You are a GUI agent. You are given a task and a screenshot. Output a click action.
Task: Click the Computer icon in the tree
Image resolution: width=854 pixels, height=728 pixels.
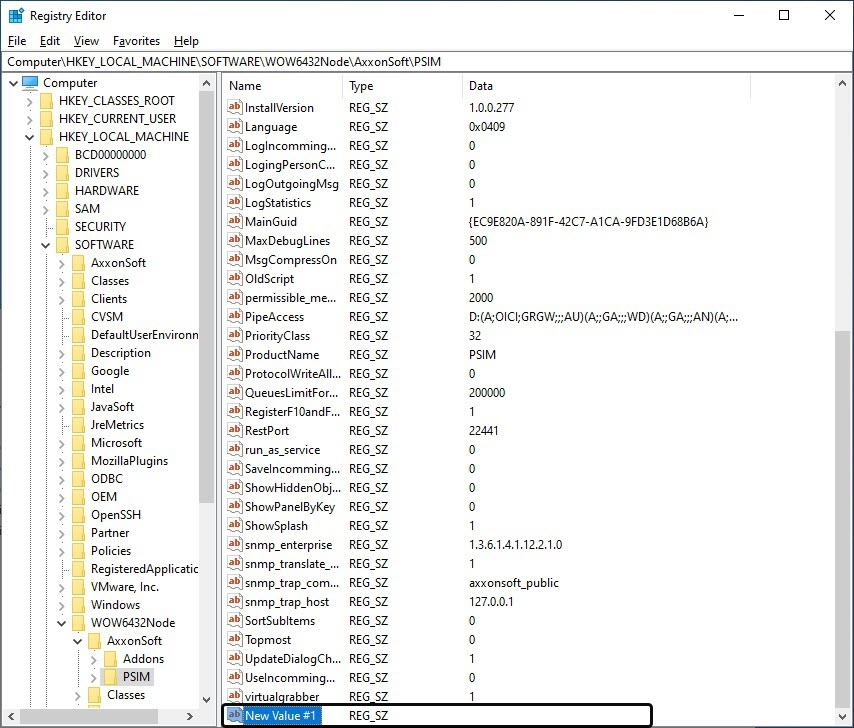pyautogui.click(x=30, y=83)
